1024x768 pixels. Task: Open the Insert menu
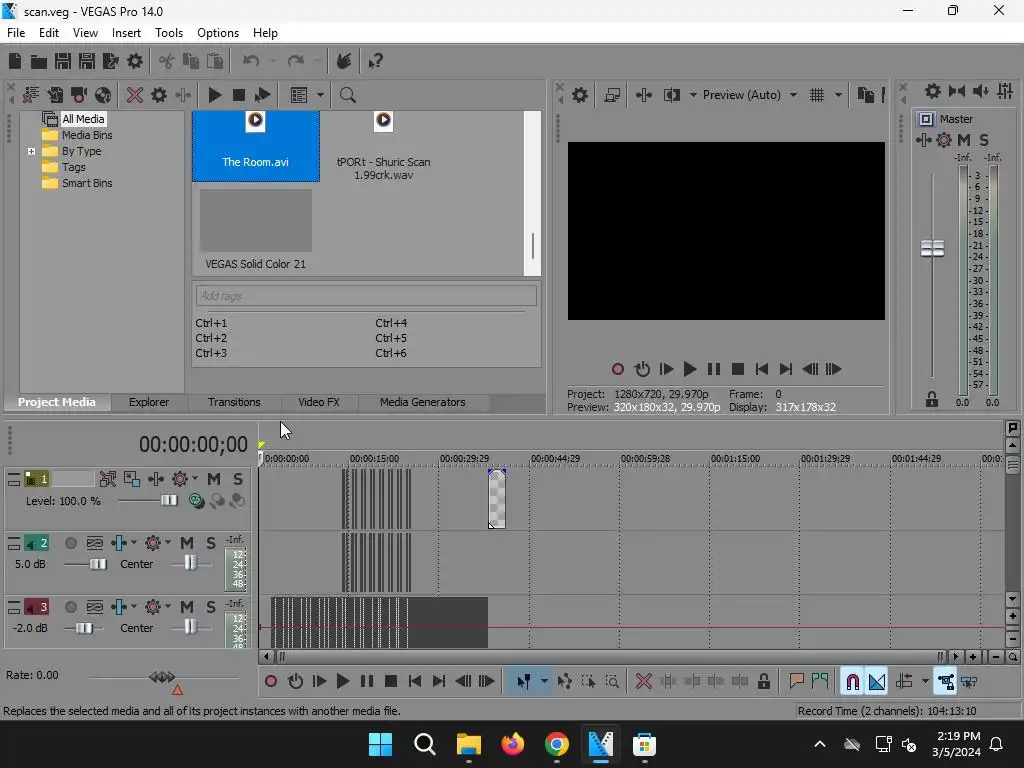point(126,33)
